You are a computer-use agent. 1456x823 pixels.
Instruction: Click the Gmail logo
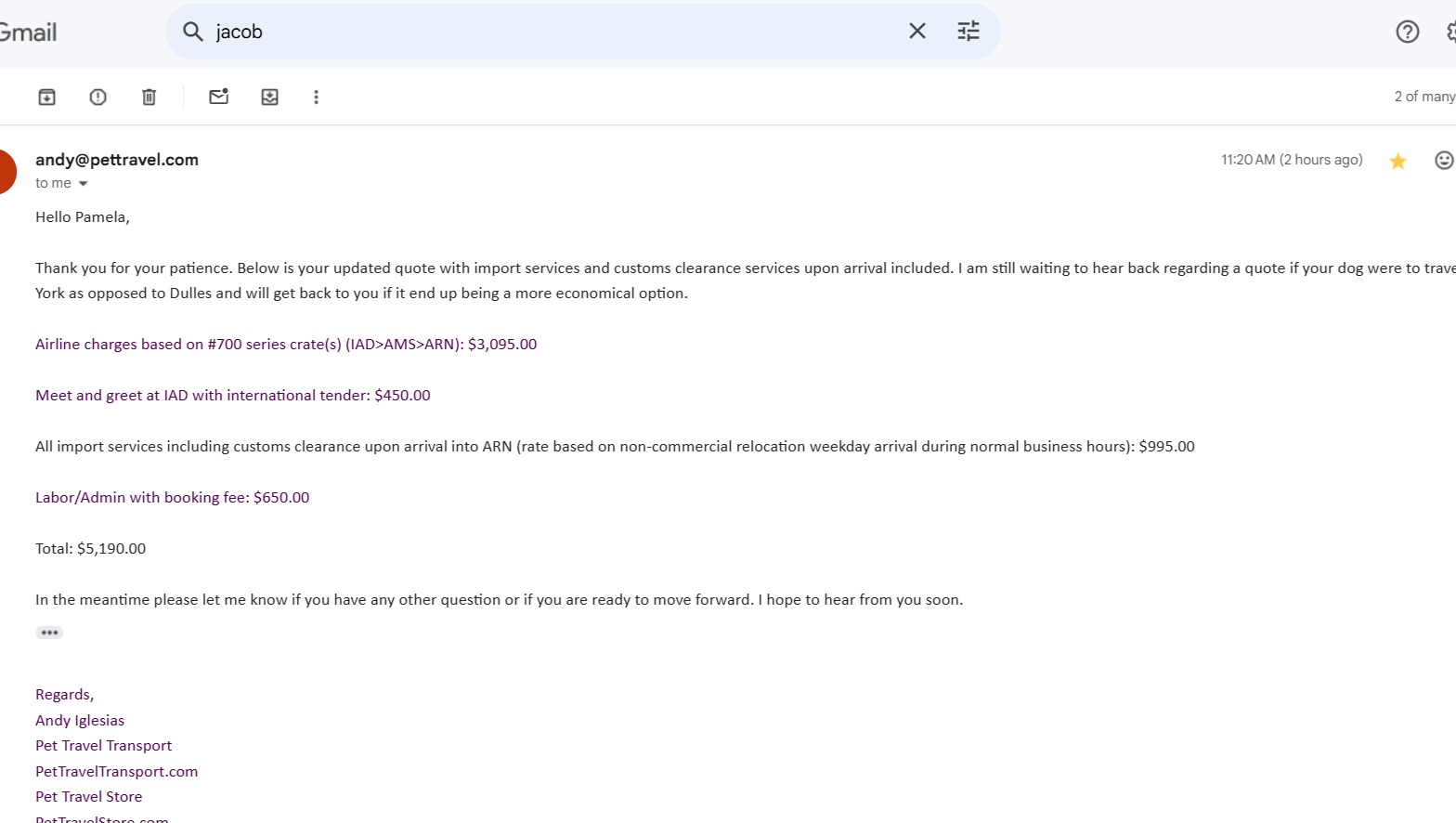28,33
